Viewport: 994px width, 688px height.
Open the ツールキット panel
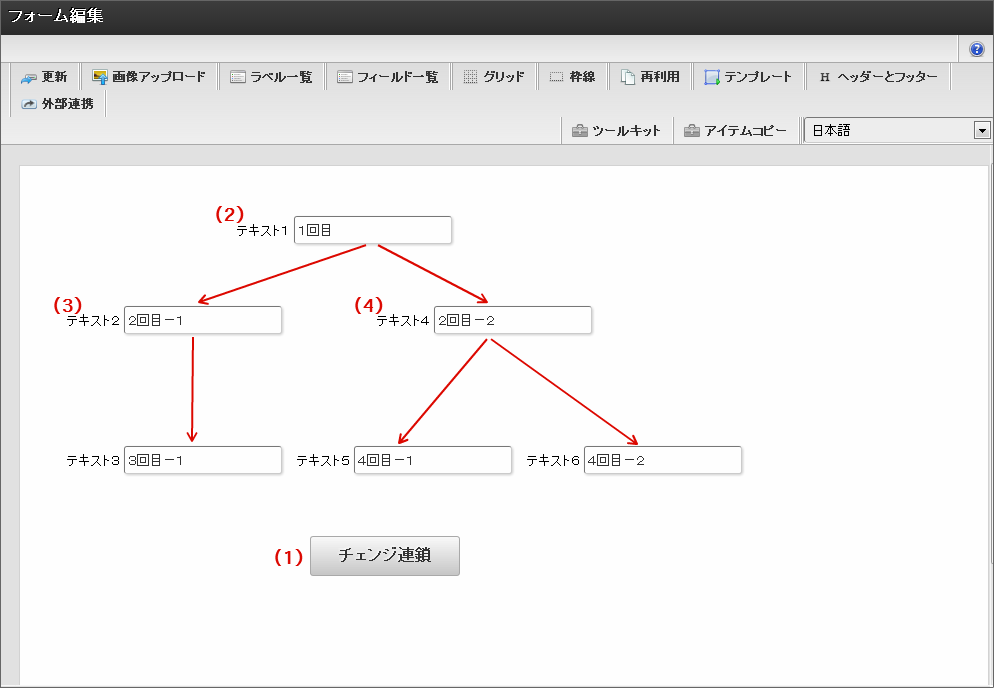coord(617,131)
